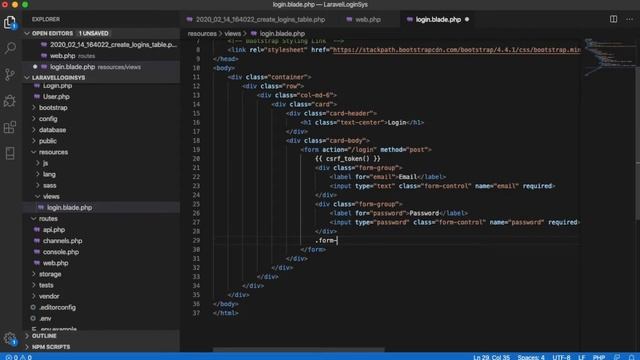Split the editor to the right
This screenshot has width=640, height=360.
pos(613,19)
